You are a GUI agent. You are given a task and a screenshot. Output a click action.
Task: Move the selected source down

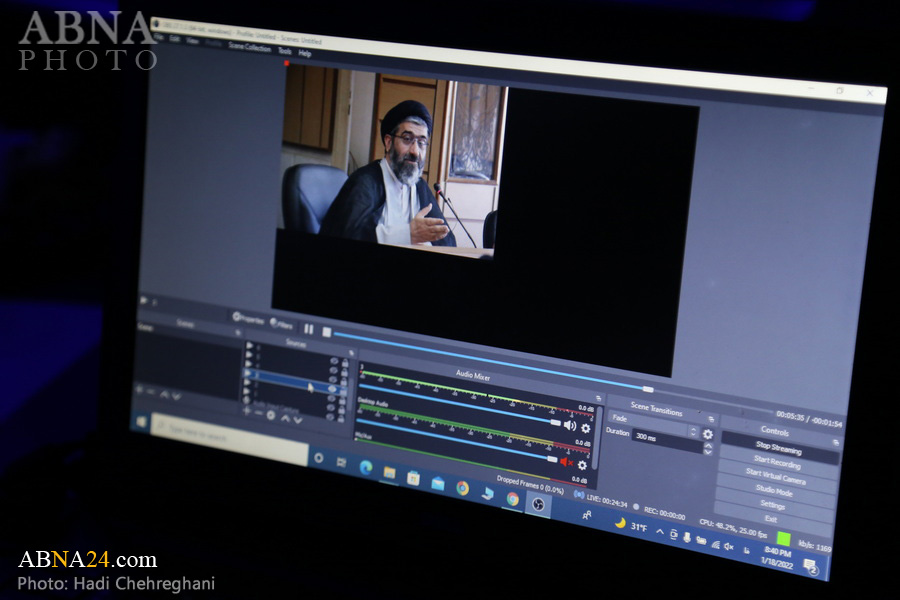[x=297, y=419]
